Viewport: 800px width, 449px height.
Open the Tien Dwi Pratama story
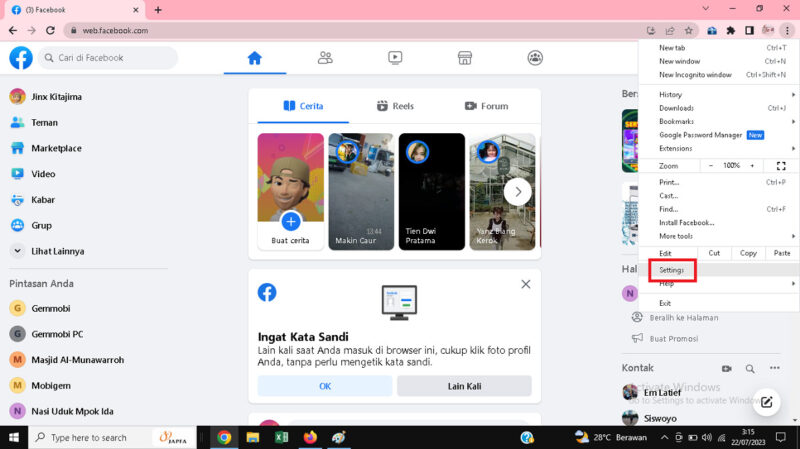point(432,192)
